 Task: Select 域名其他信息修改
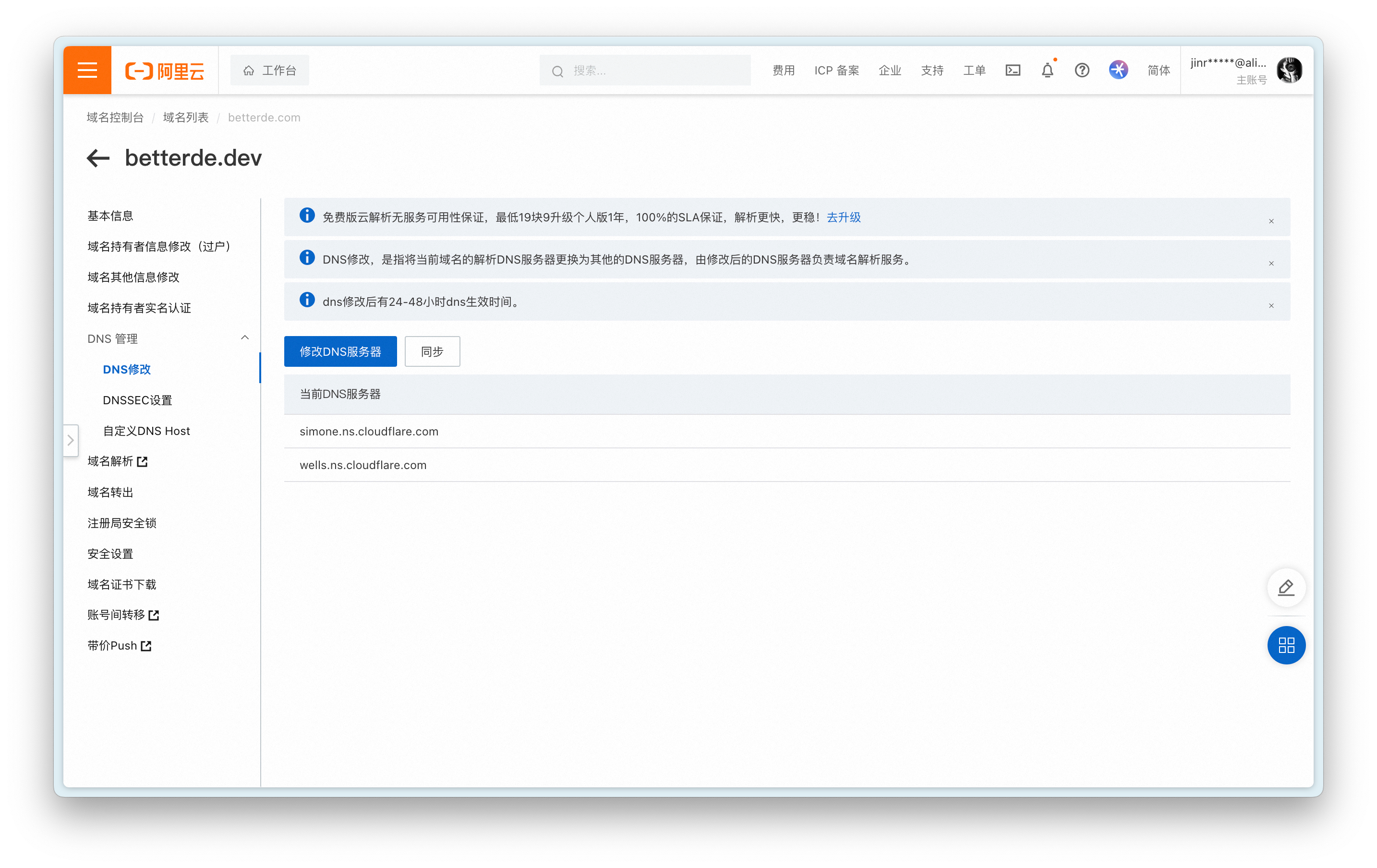(x=133, y=277)
